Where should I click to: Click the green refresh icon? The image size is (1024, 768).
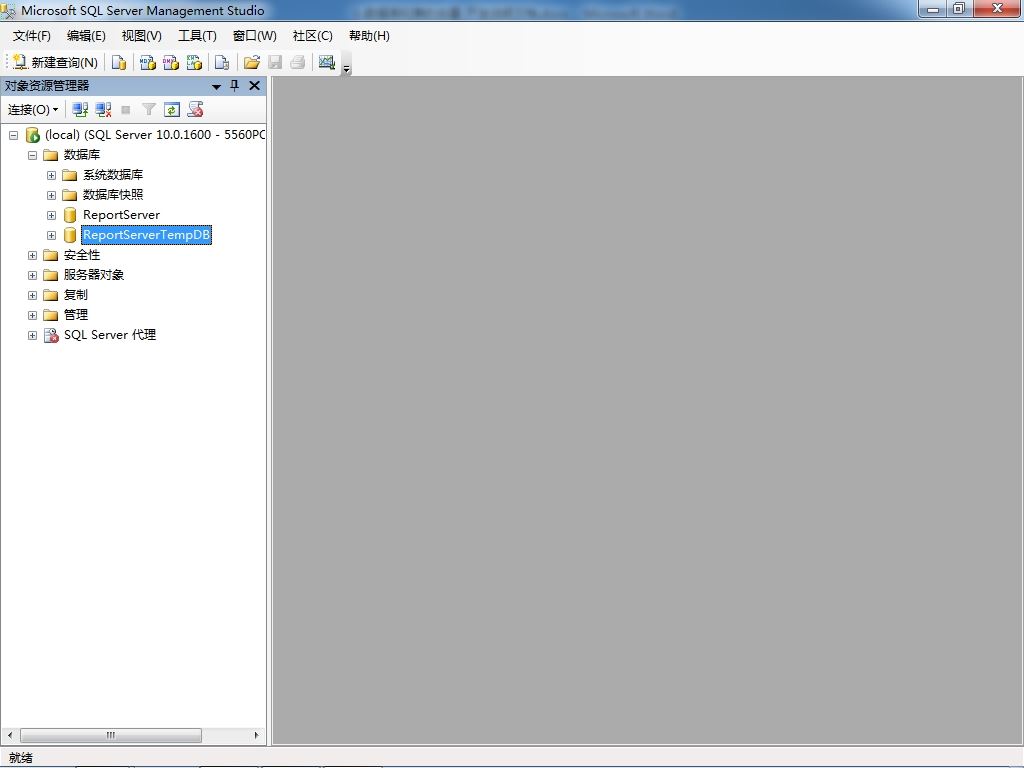click(x=172, y=110)
